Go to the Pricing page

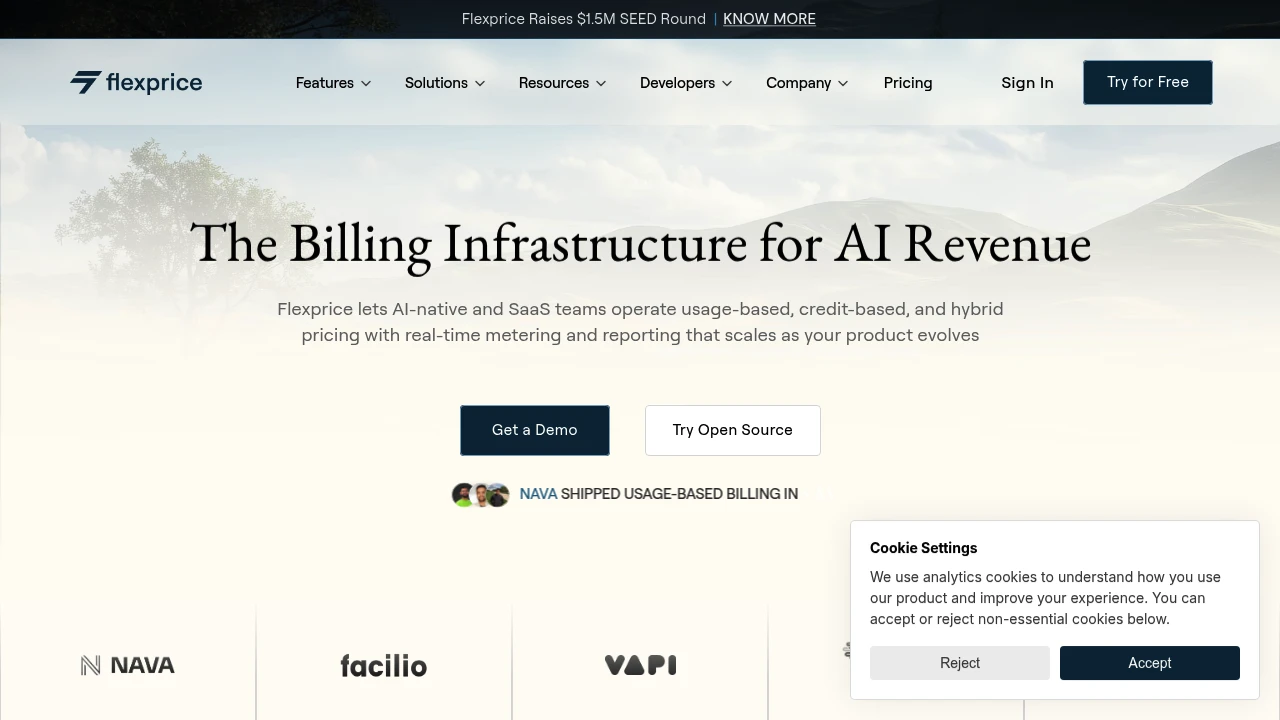pyautogui.click(x=908, y=83)
